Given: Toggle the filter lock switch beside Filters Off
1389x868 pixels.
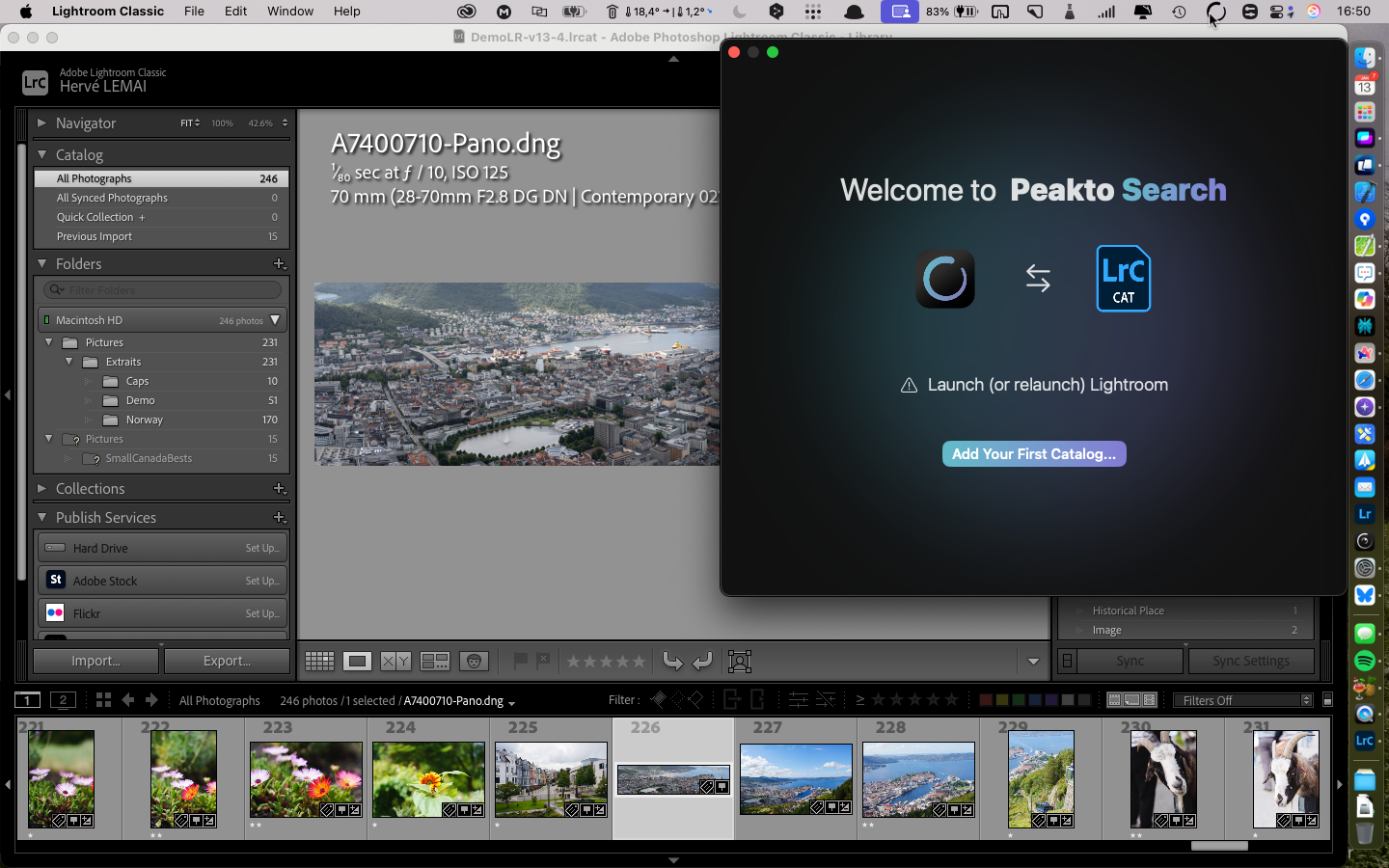Looking at the screenshot, I should [1327, 700].
